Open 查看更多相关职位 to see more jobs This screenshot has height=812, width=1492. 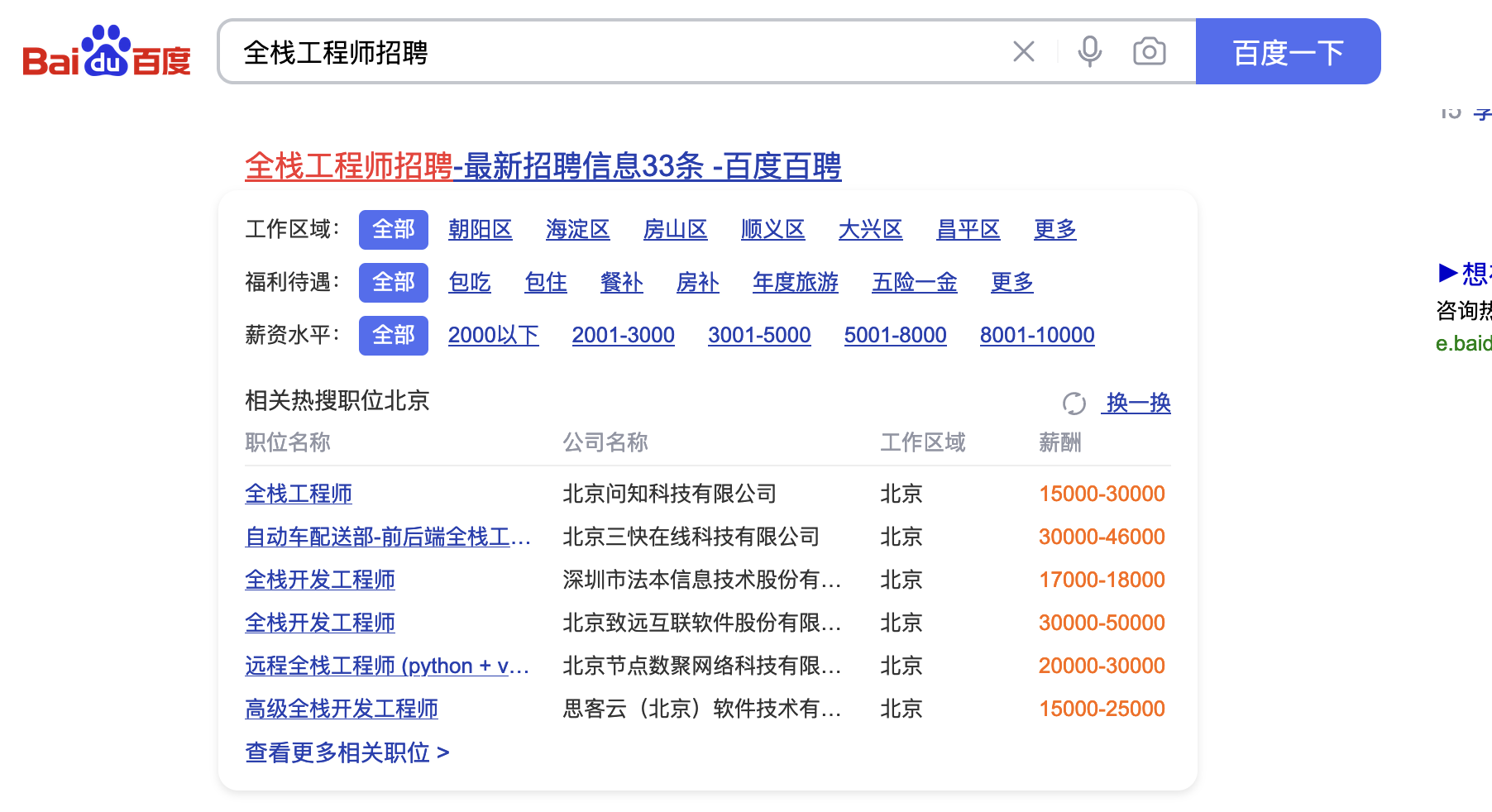pos(347,752)
